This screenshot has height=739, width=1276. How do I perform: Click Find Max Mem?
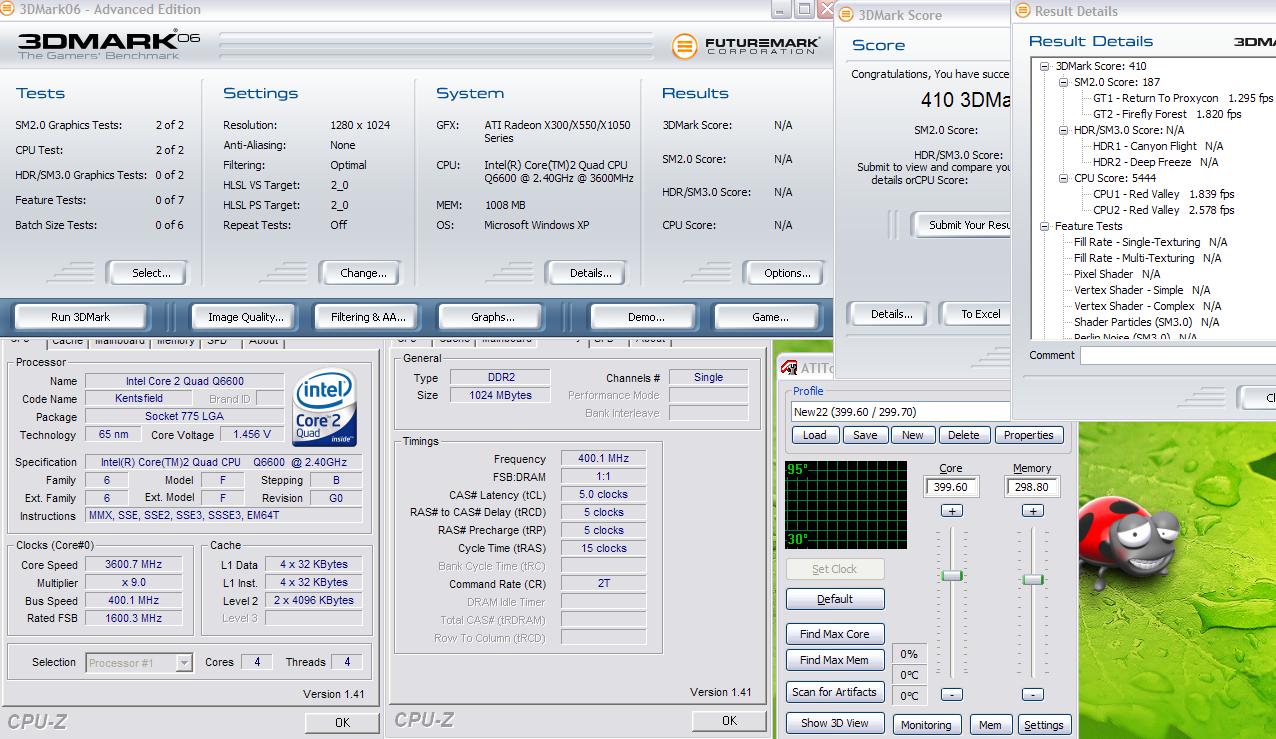pyautogui.click(x=835, y=660)
